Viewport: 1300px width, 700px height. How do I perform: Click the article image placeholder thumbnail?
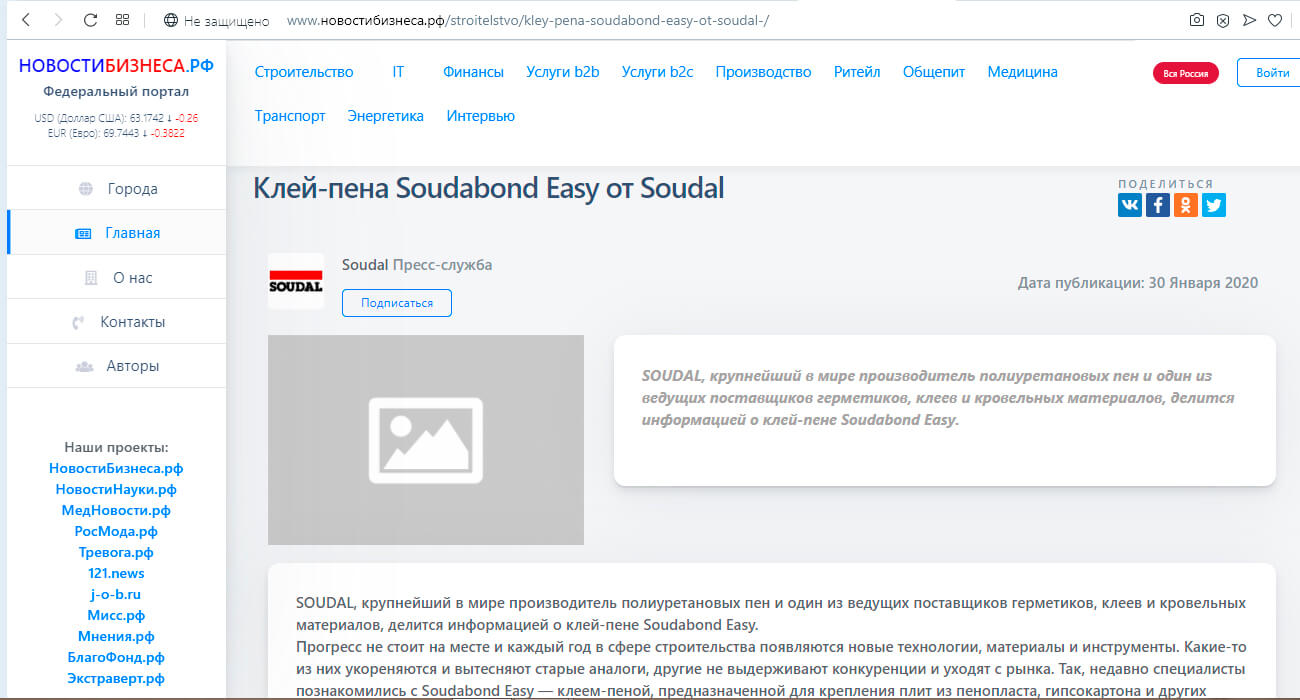click(x=426, y=440)
